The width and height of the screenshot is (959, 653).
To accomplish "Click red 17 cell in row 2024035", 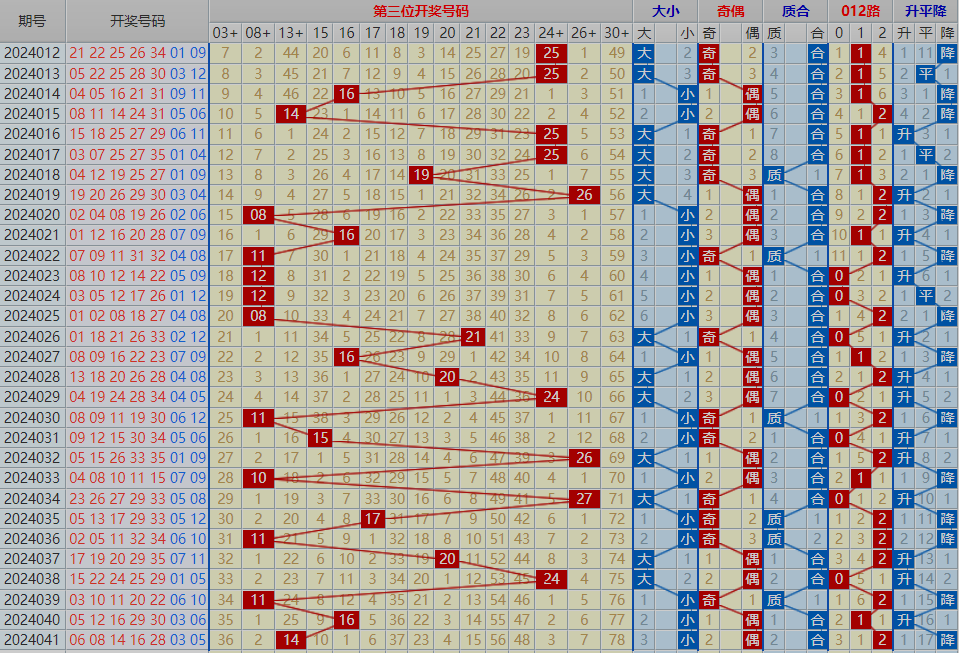I will pos(372,519).
